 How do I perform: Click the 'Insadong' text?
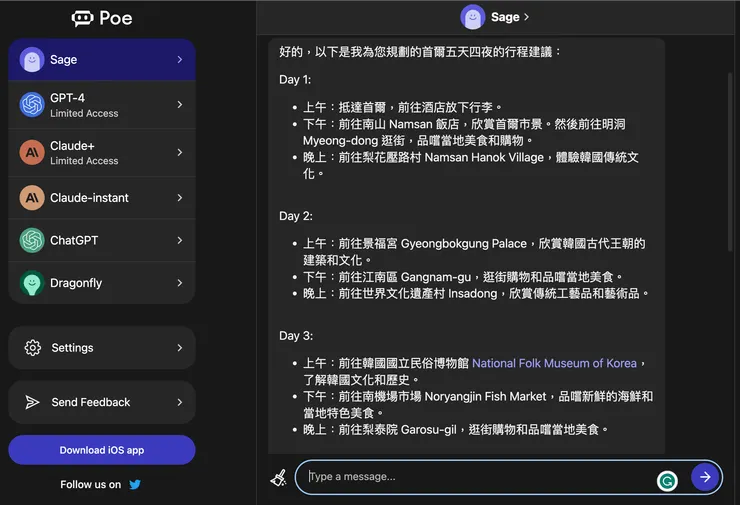[472, 294]
